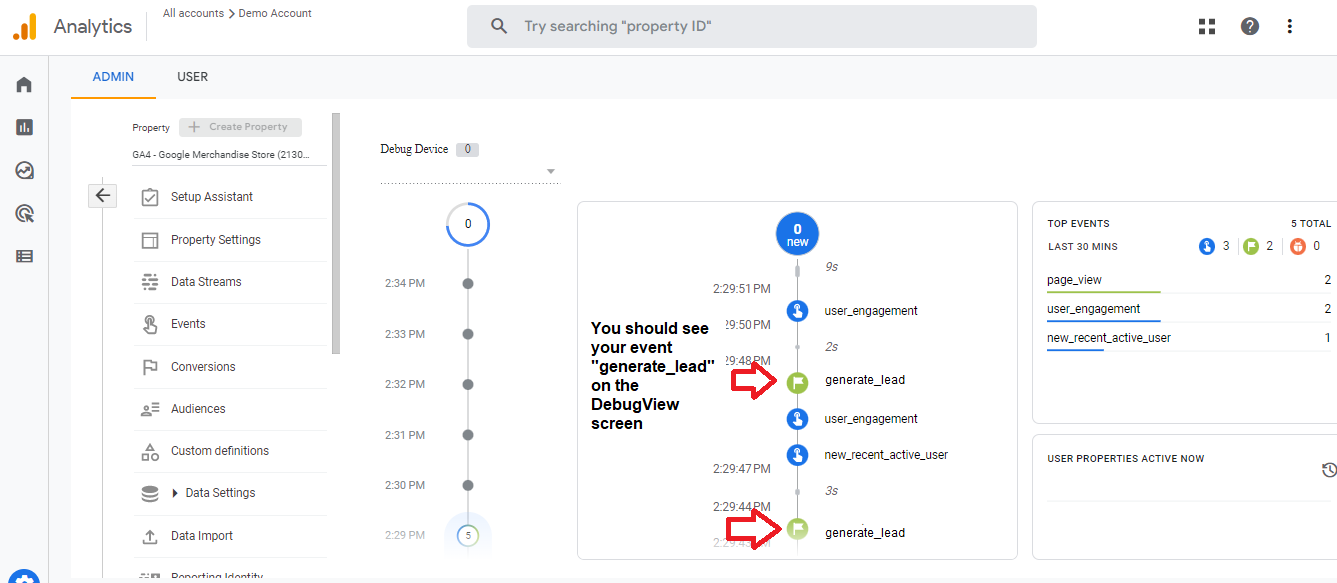
Task: Click the Events hand icon
Action: coord(150,324)
